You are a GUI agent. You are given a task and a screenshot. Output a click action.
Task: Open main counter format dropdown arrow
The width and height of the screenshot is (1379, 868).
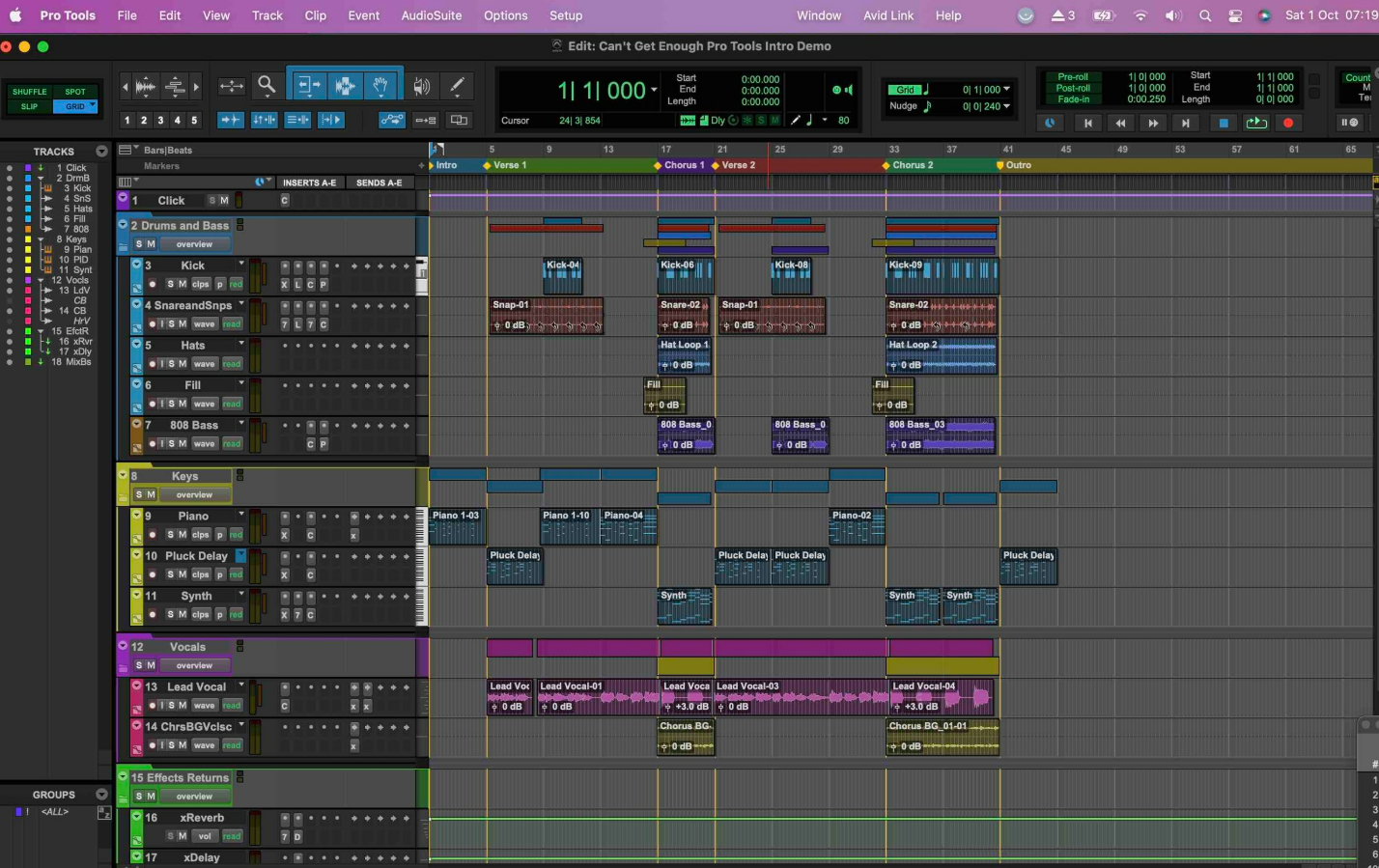click(x=654, y=91)
